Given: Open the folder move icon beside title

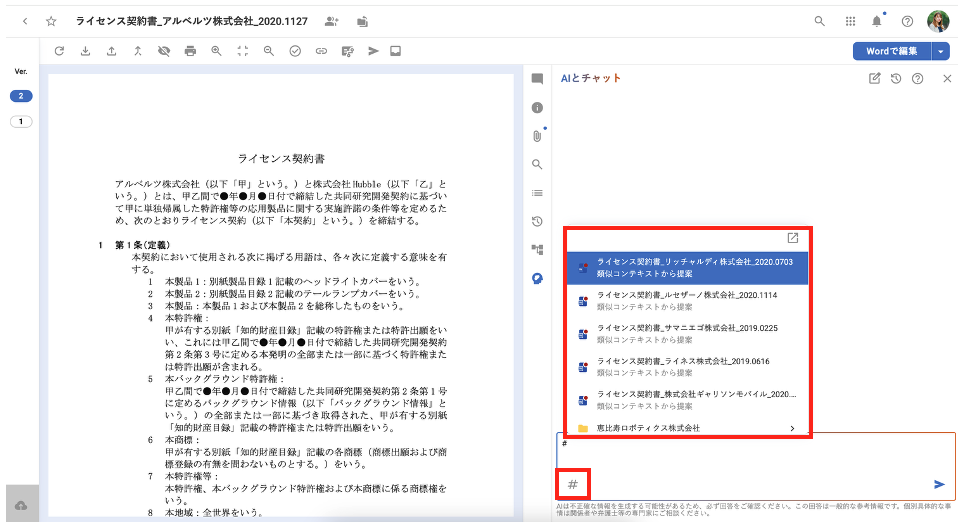Looking at the screenshot, I should coord(362,21).
